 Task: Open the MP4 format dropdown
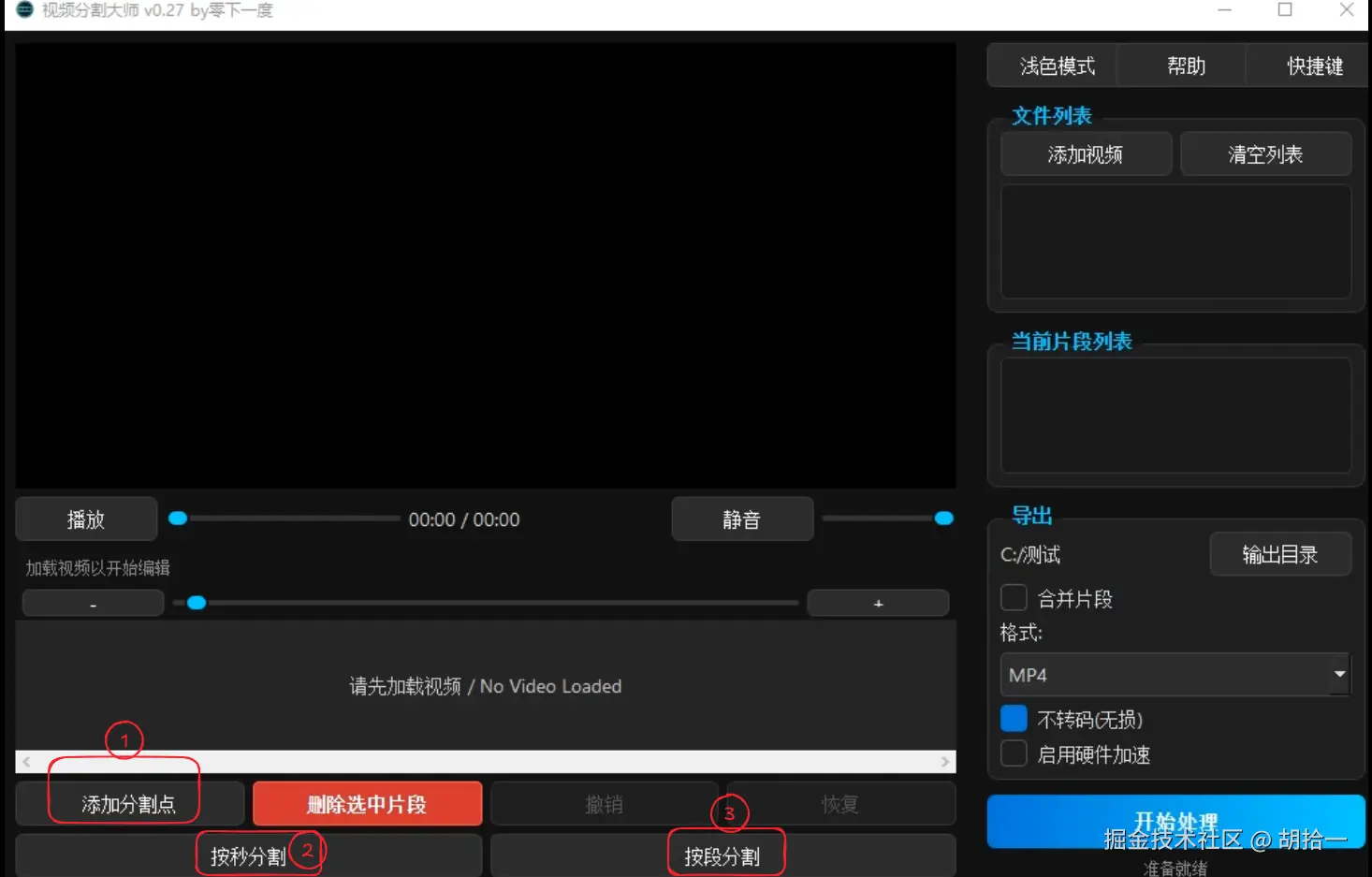(x=1175, y=675)
